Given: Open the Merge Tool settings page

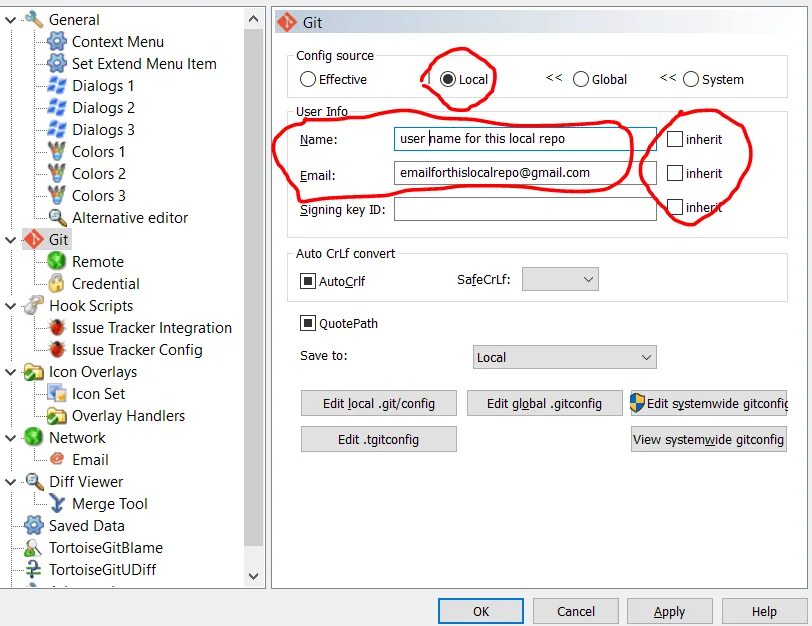Looking at the screenshot, I should pos(110,504).
